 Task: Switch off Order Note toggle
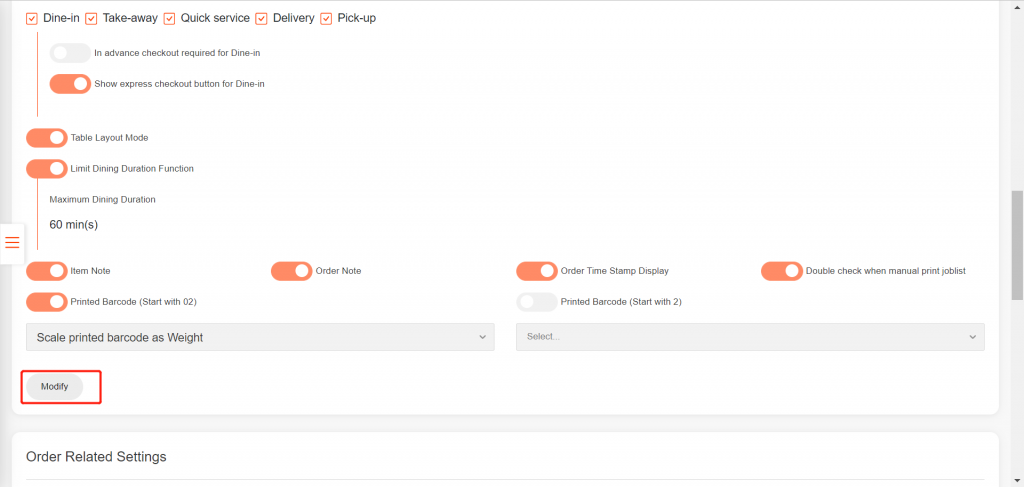coord(292,271)
